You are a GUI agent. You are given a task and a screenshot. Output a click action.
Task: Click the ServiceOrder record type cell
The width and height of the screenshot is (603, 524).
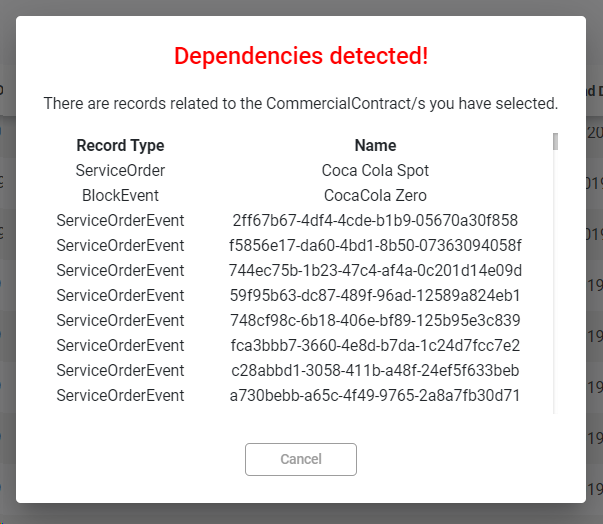(x=120, y=170)
